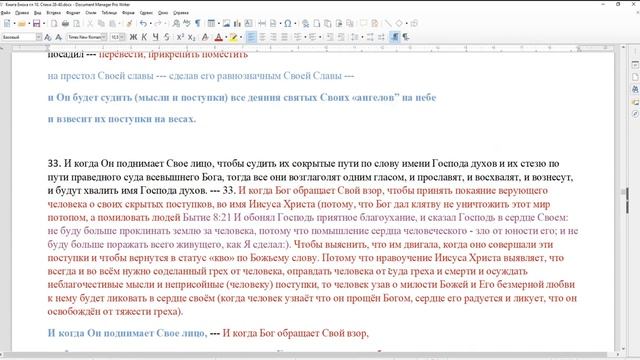Open the highlighting color dropdown arrow
This screenshot has height=360, width=640.
coord(241,37)
